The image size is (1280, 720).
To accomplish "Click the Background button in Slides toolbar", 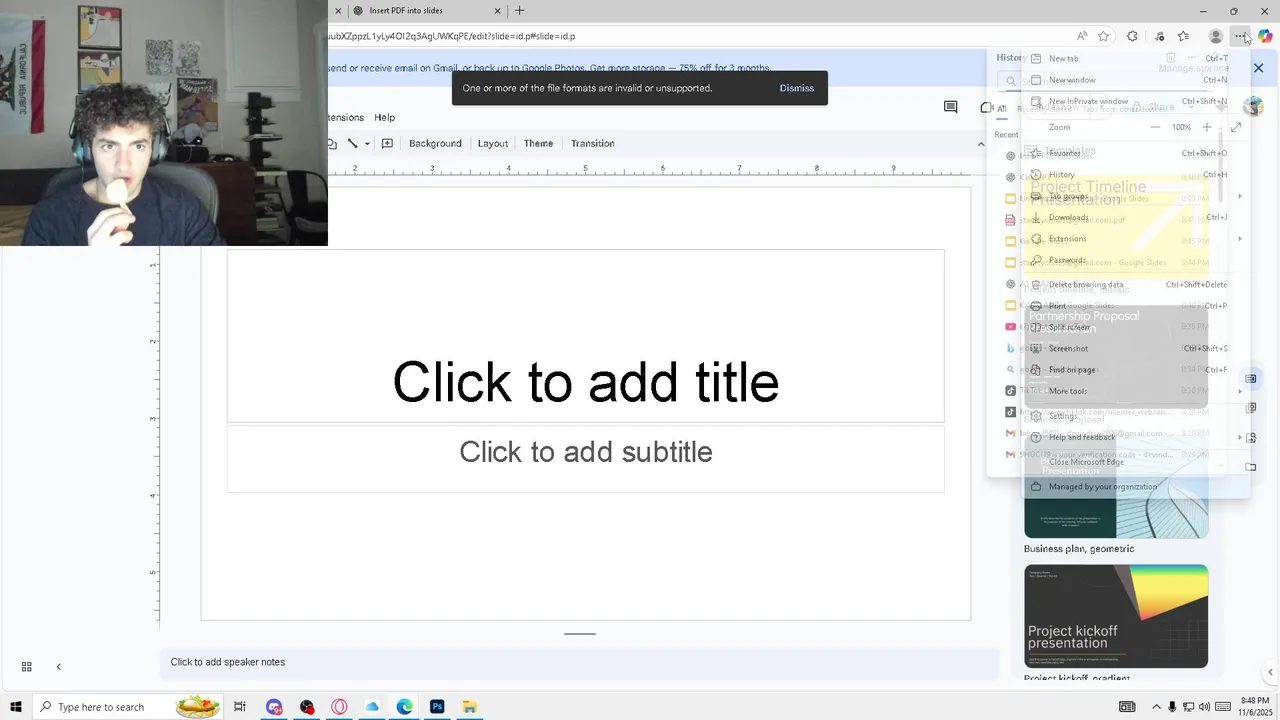I will click(435, 143).
